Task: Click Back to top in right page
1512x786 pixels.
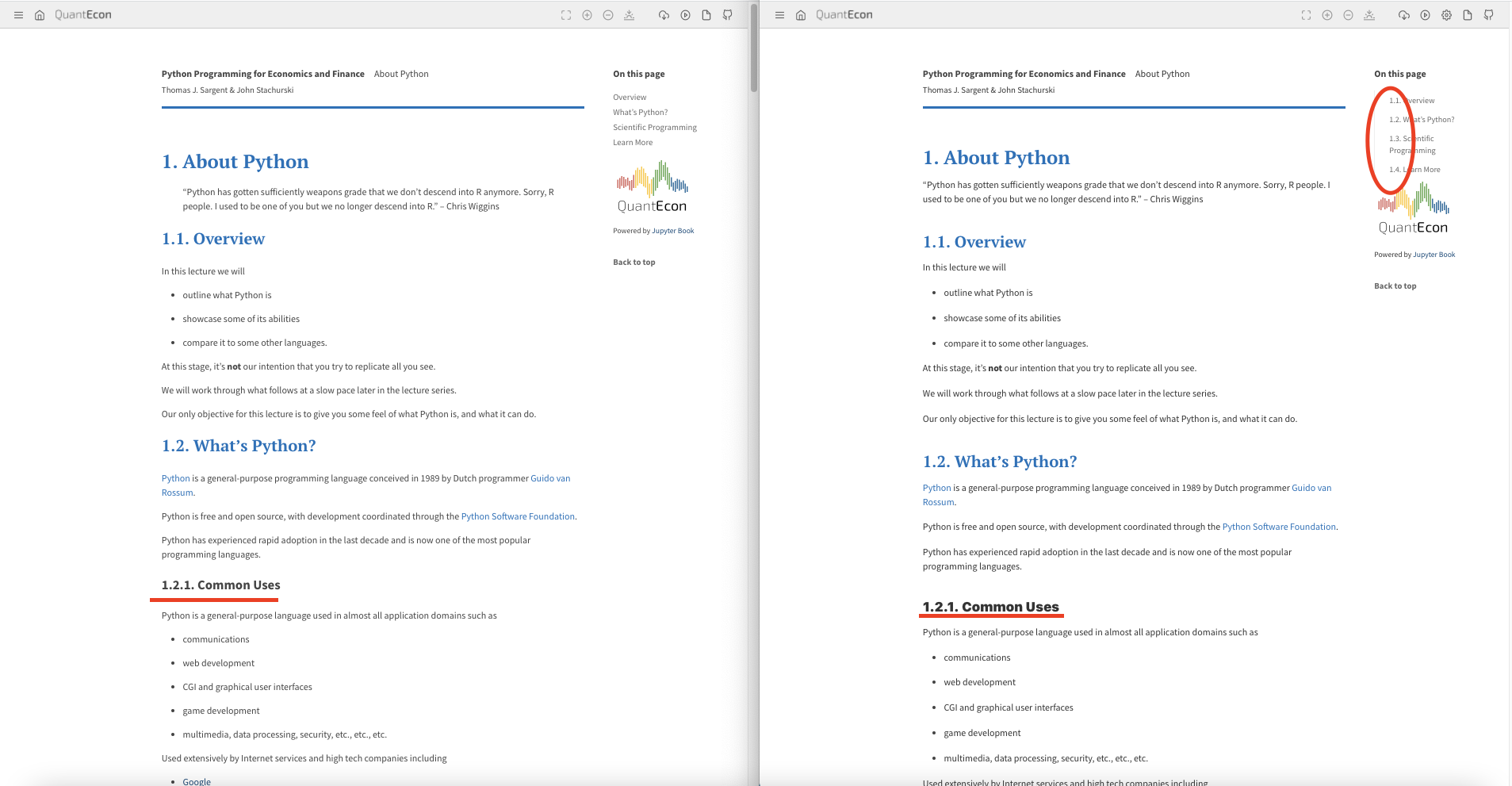Action: click(x=1395, y=286)
